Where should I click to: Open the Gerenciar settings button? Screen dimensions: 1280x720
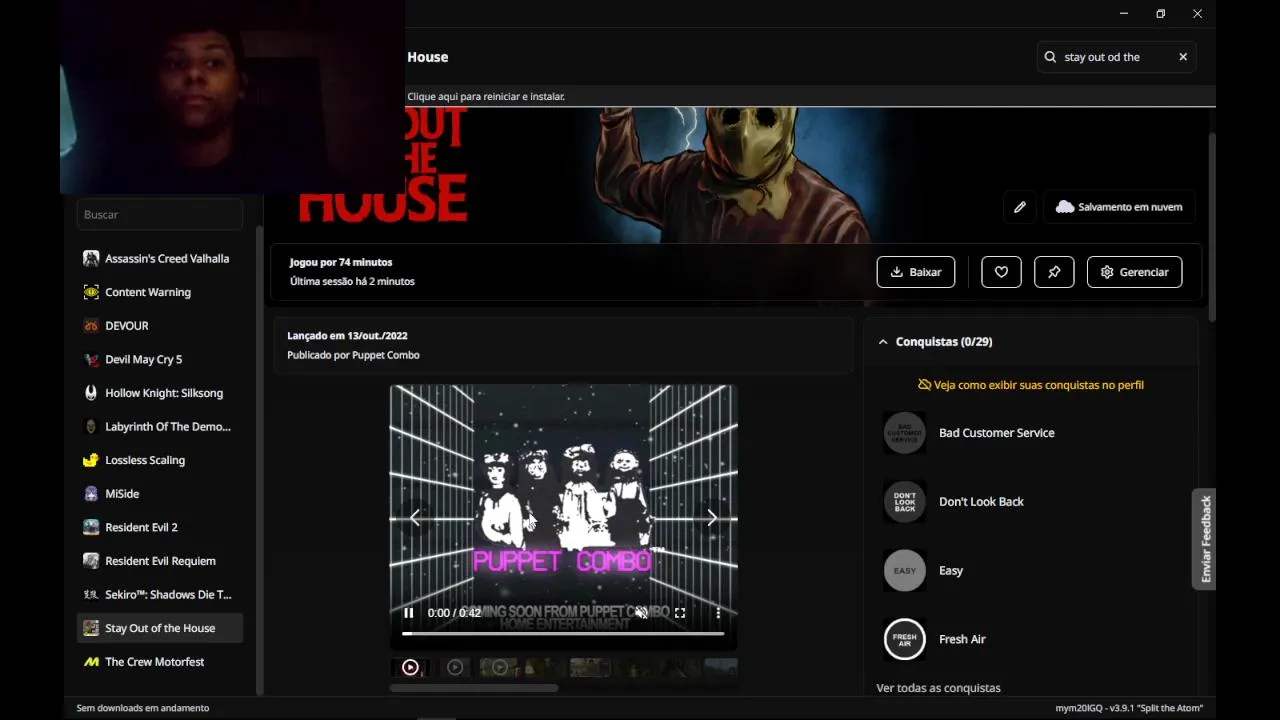[1134, 272]
